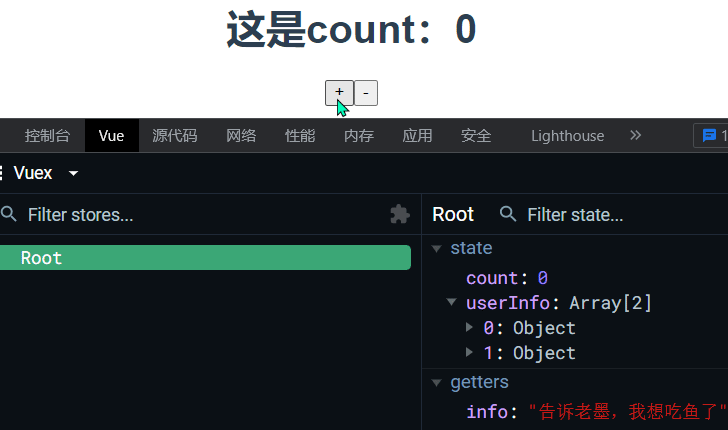This screenshot has height=430, width=728.
Task: Open the 内存 memory tab
Action: tap(359, 136)
